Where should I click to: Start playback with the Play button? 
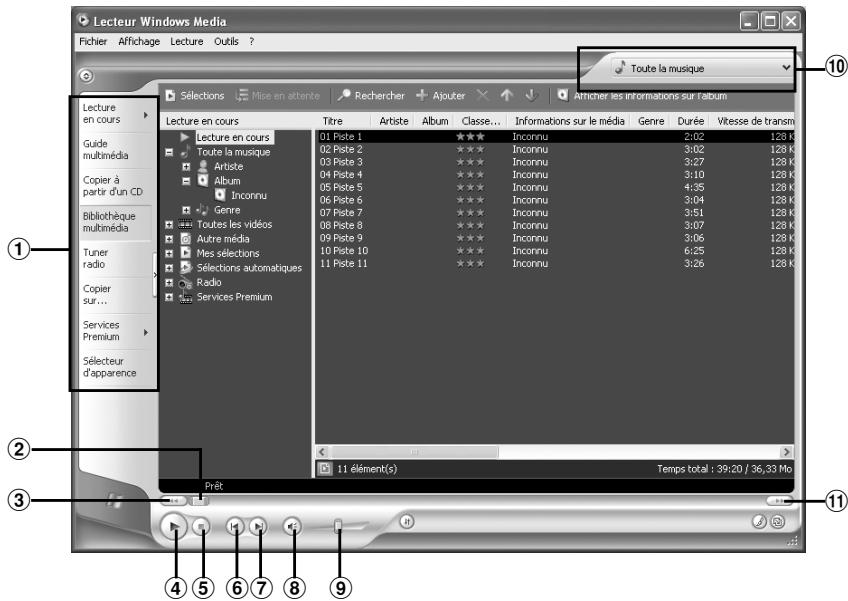(174, 526)
